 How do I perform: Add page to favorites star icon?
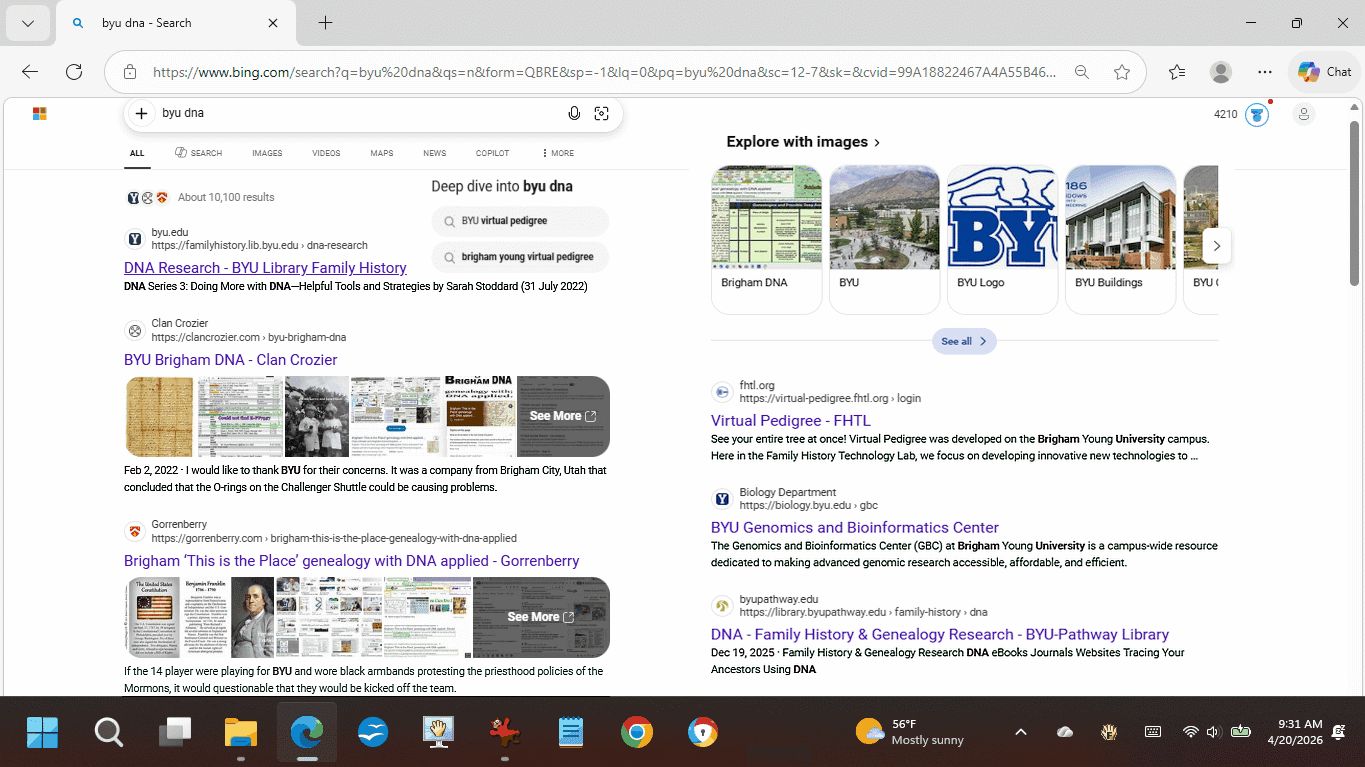[x=1122, y=72]
